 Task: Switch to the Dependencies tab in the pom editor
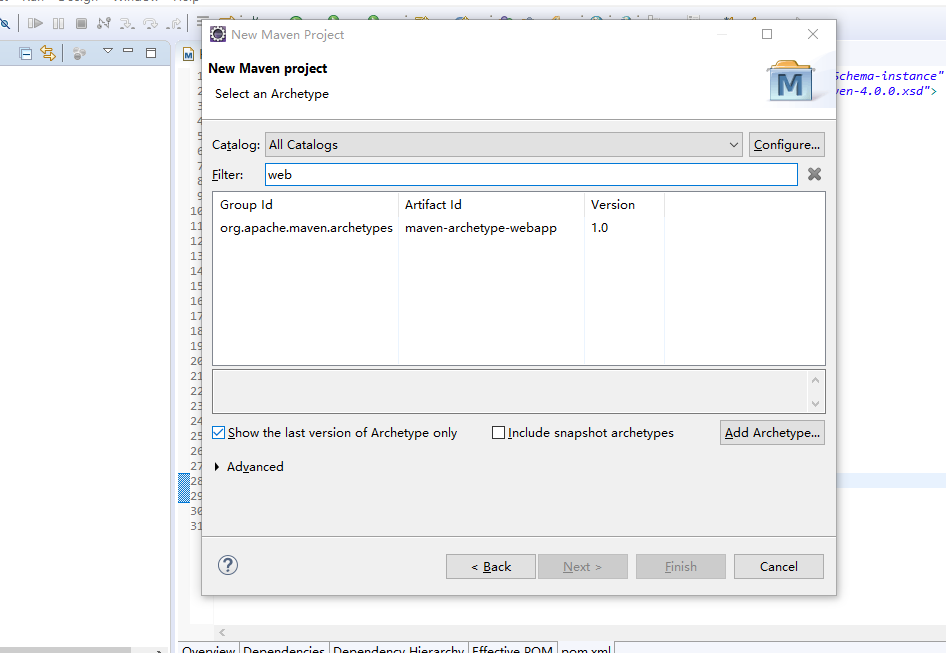pyautogui.click(x=284, y=649)
